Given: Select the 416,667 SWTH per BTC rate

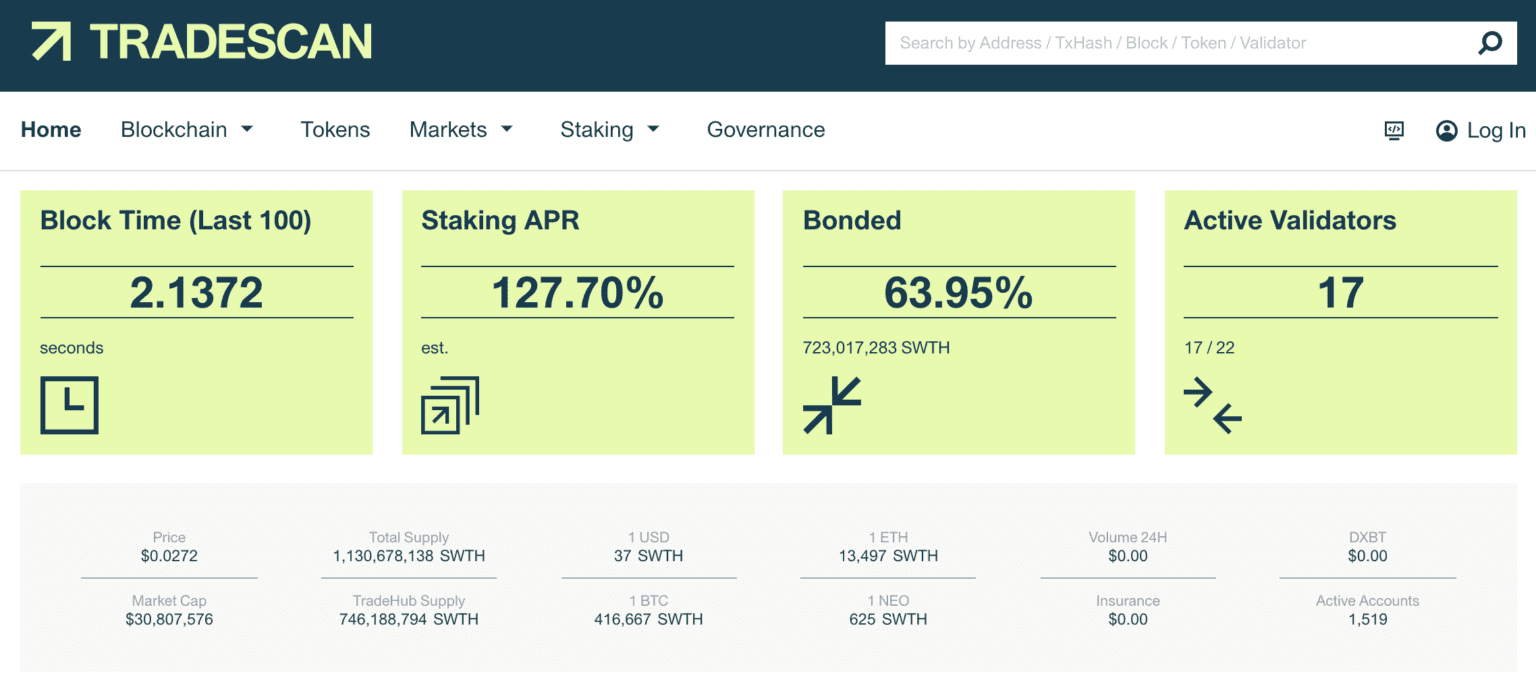Looking at the screenshot, I should [x=649, y=619].
